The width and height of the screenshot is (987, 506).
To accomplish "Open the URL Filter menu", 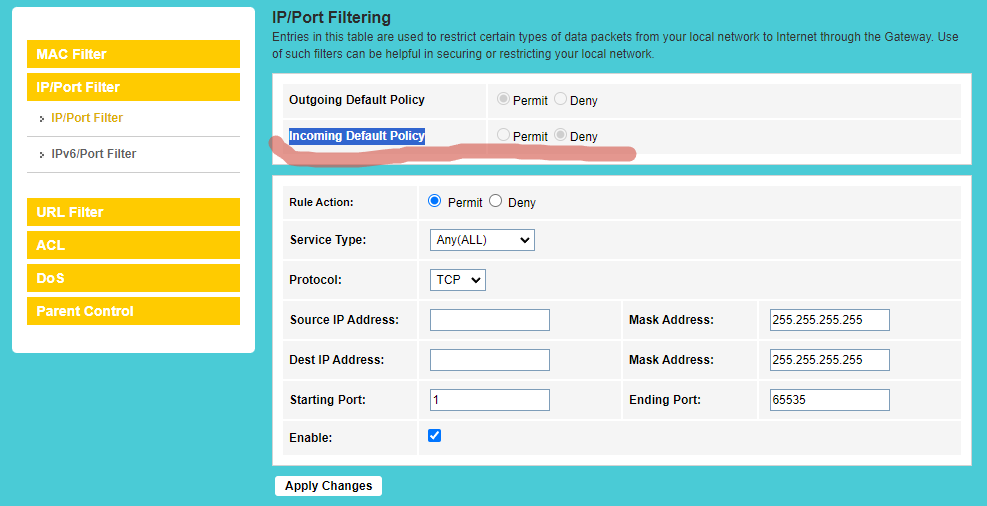I will (x=133, y=212).
